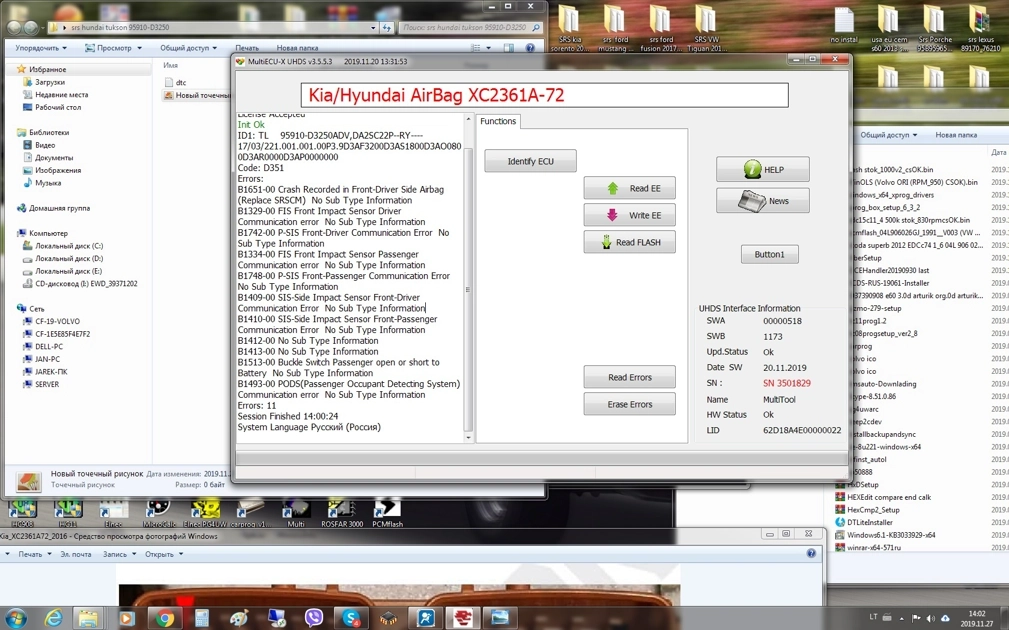Open Skype from taskbar
This screenshot has width=1009, height=630.
tap(351, 618)
